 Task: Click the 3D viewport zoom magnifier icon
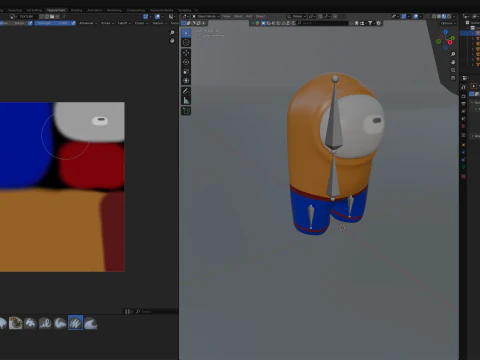[453, 54]
